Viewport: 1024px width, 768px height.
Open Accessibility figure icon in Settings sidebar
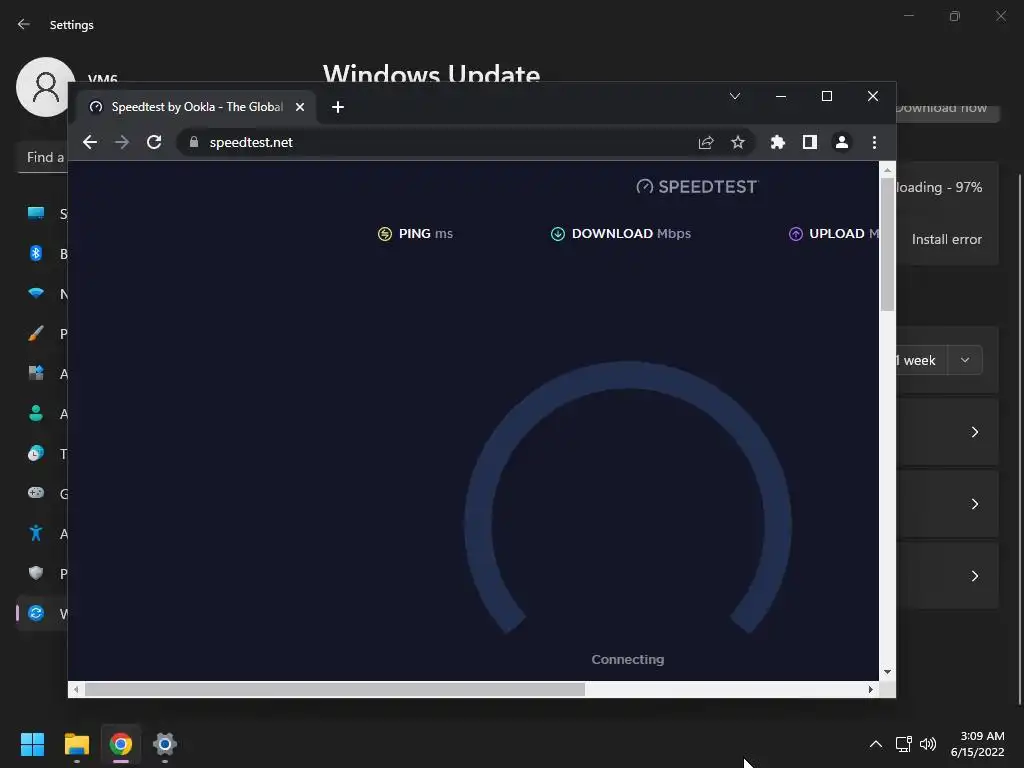pyautogui.click(x=36, y=533)
